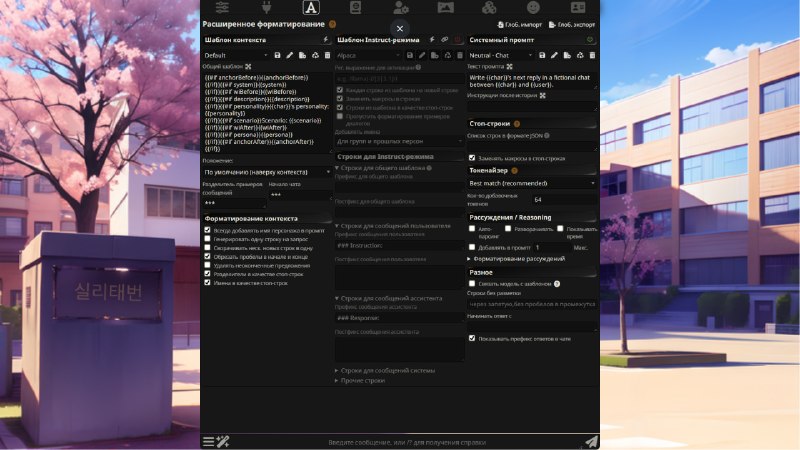Open the World Info book icon
Image resolution: width=800 pixels, height=450 pixels.
coord(355,7)
